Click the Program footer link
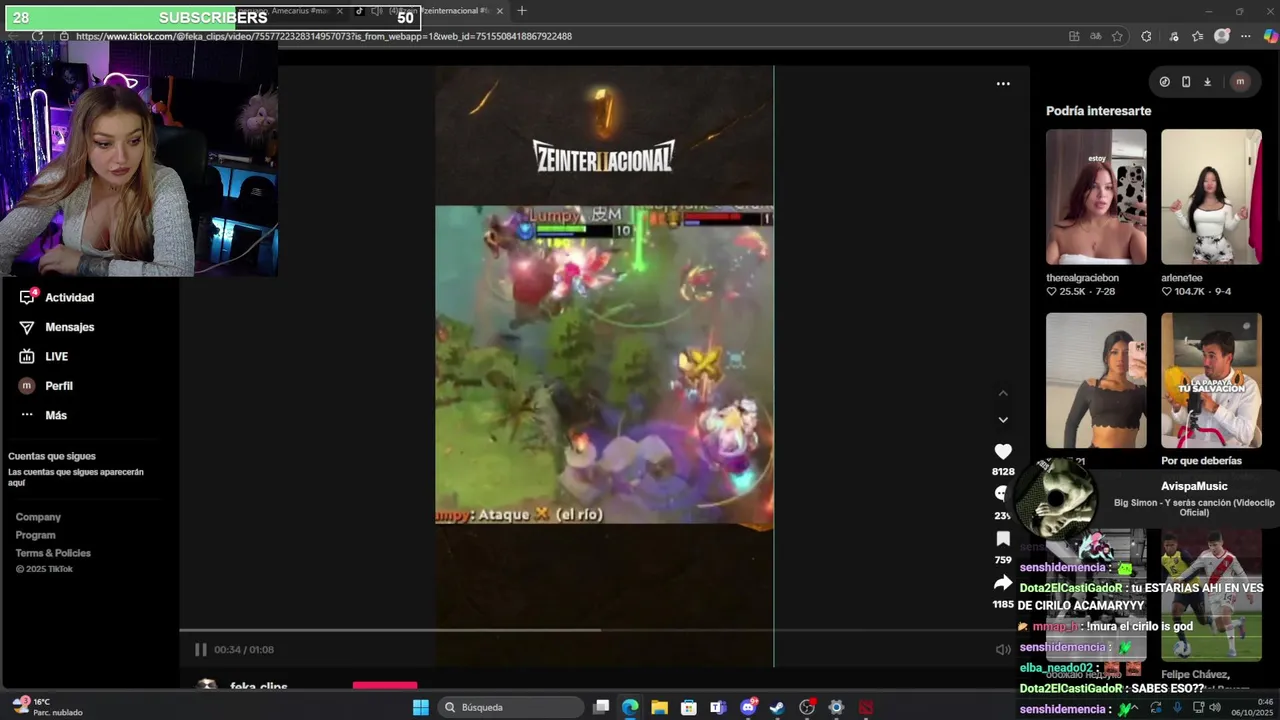This screenshot has height=720, width=1280. pos(35,535)
